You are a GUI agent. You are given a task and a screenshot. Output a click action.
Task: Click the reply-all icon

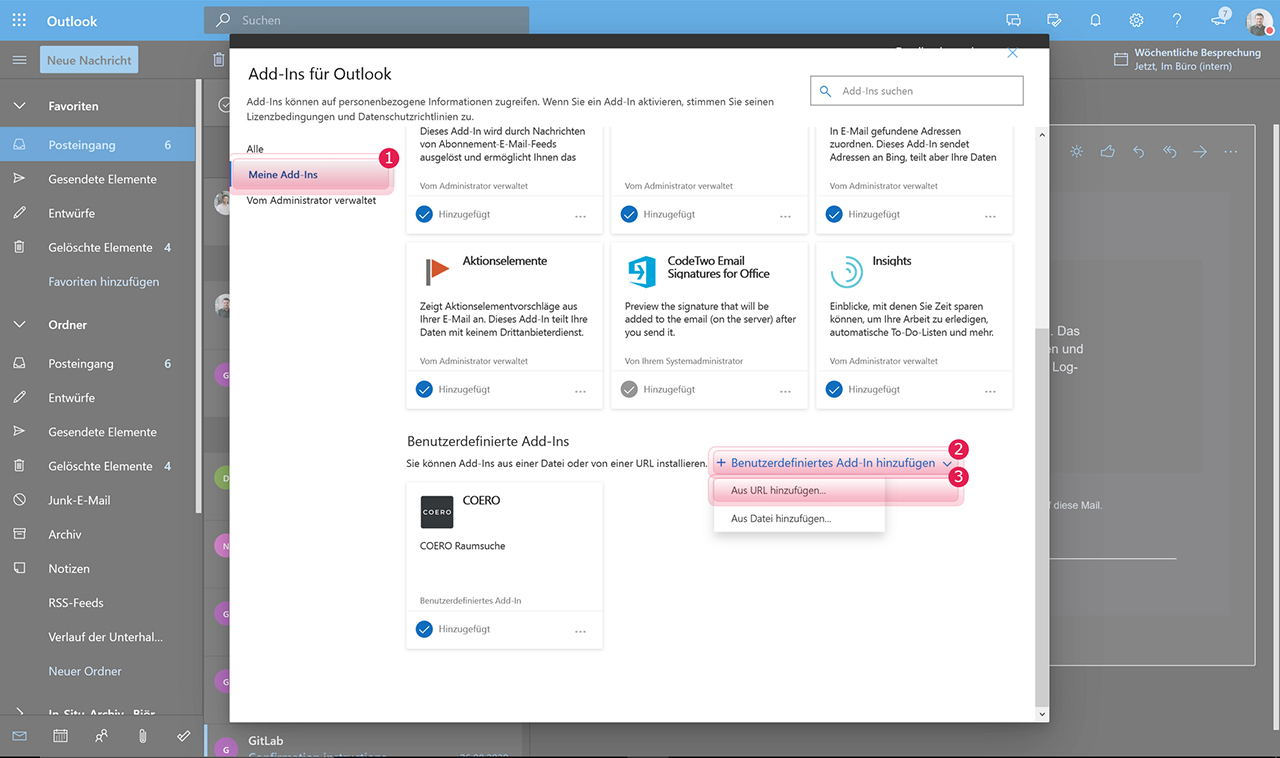point(1169,151)
